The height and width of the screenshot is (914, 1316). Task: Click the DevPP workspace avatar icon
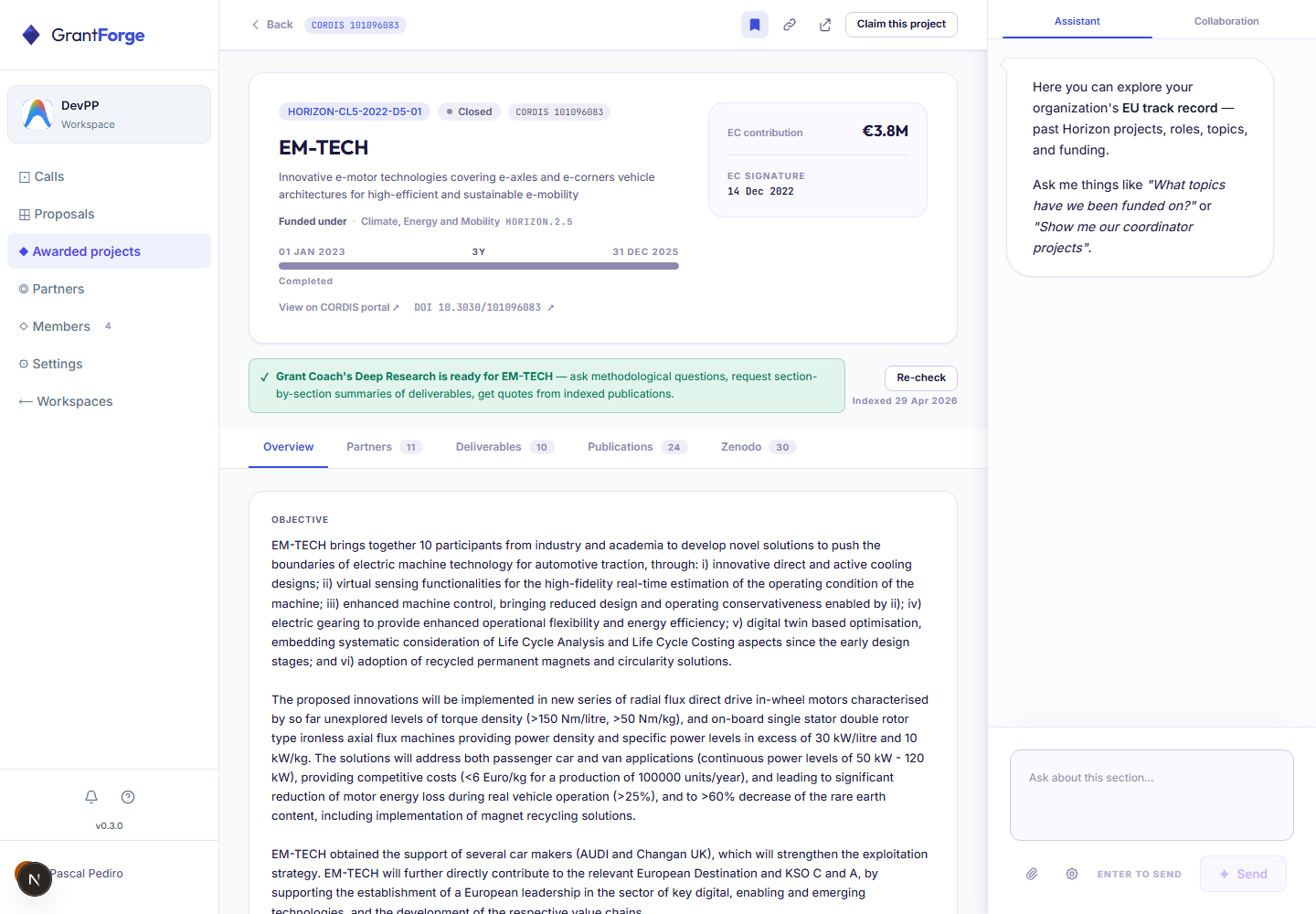pos(37,114)
